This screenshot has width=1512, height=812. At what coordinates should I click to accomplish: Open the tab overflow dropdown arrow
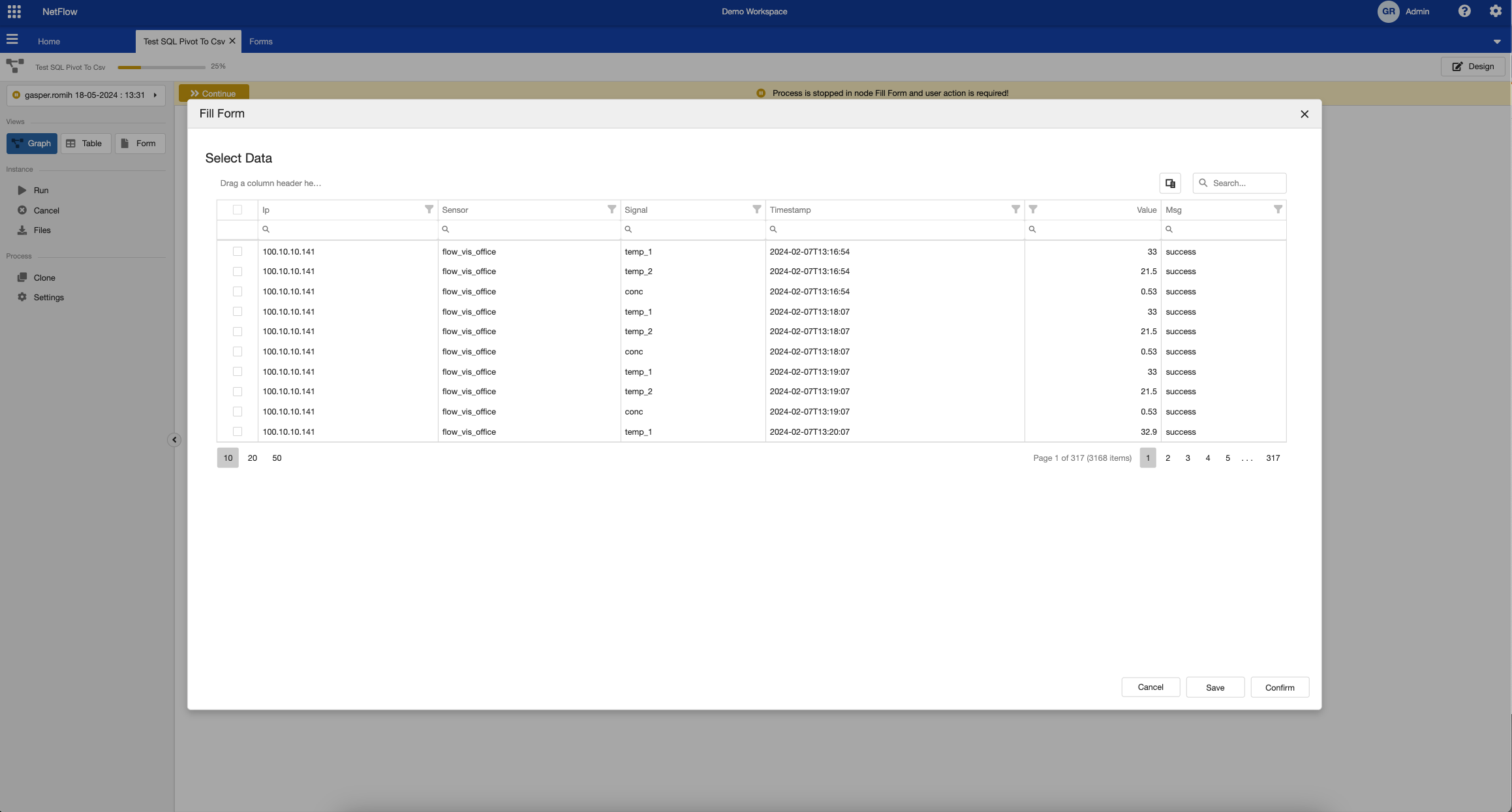coord(1496,42)
